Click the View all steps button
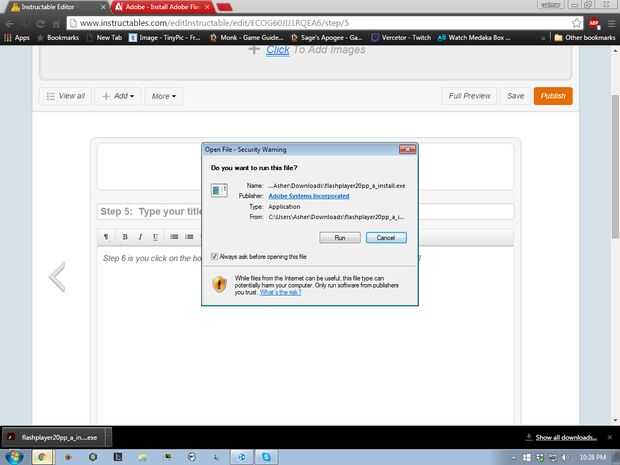Image resolution: width=620 pixels, height=465 pixels. 65,96
